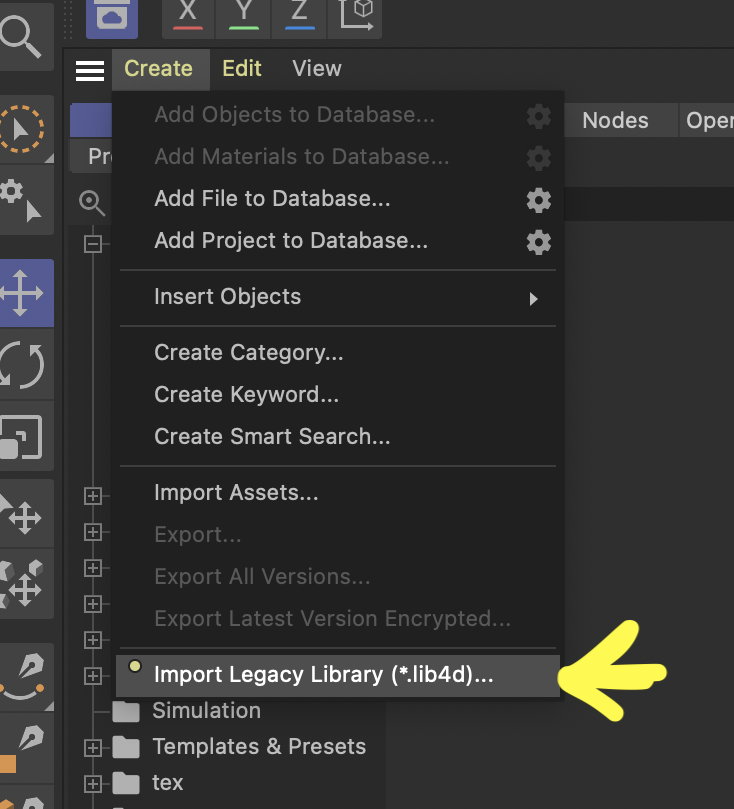The width and height of the screenshot is (734, 809).
Task: Select the Rotate tool
Action: 22,364
